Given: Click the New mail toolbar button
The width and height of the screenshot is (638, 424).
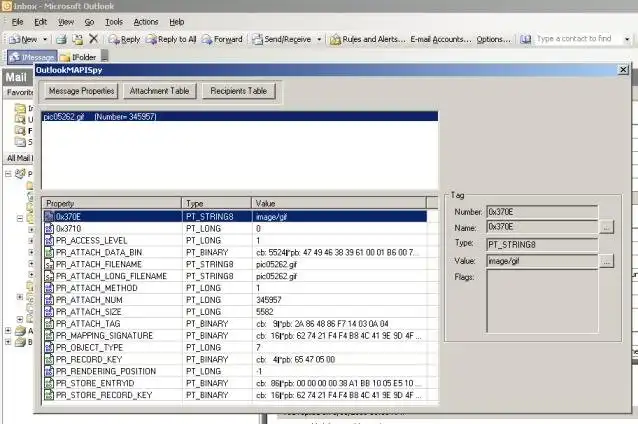Looking at the screenshot, I should [x=23, y=39].
